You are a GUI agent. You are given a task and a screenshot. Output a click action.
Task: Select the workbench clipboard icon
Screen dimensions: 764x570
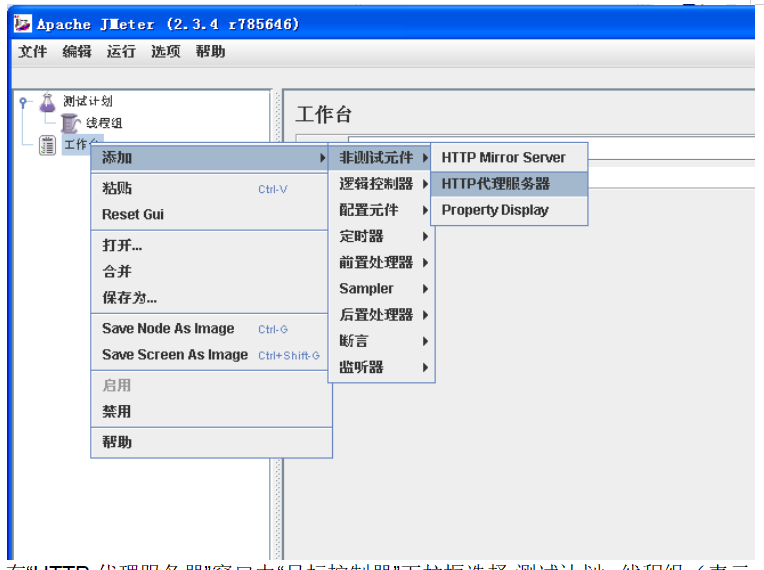tap(47, 145)
